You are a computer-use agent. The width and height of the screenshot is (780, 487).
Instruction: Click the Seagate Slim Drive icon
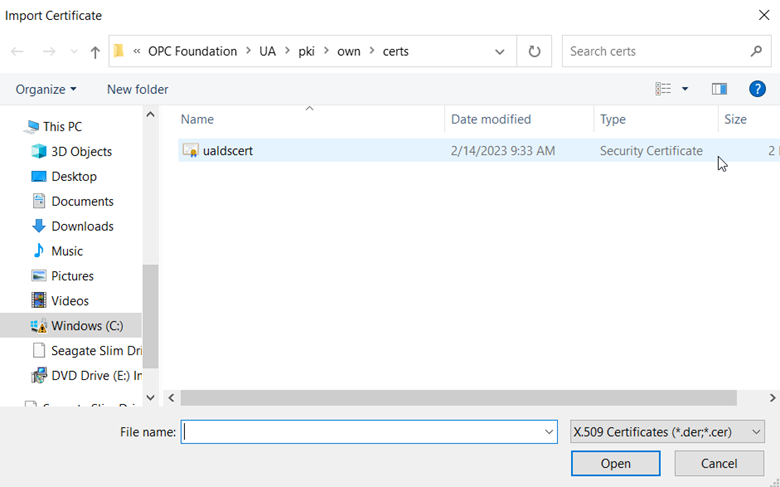38,351
